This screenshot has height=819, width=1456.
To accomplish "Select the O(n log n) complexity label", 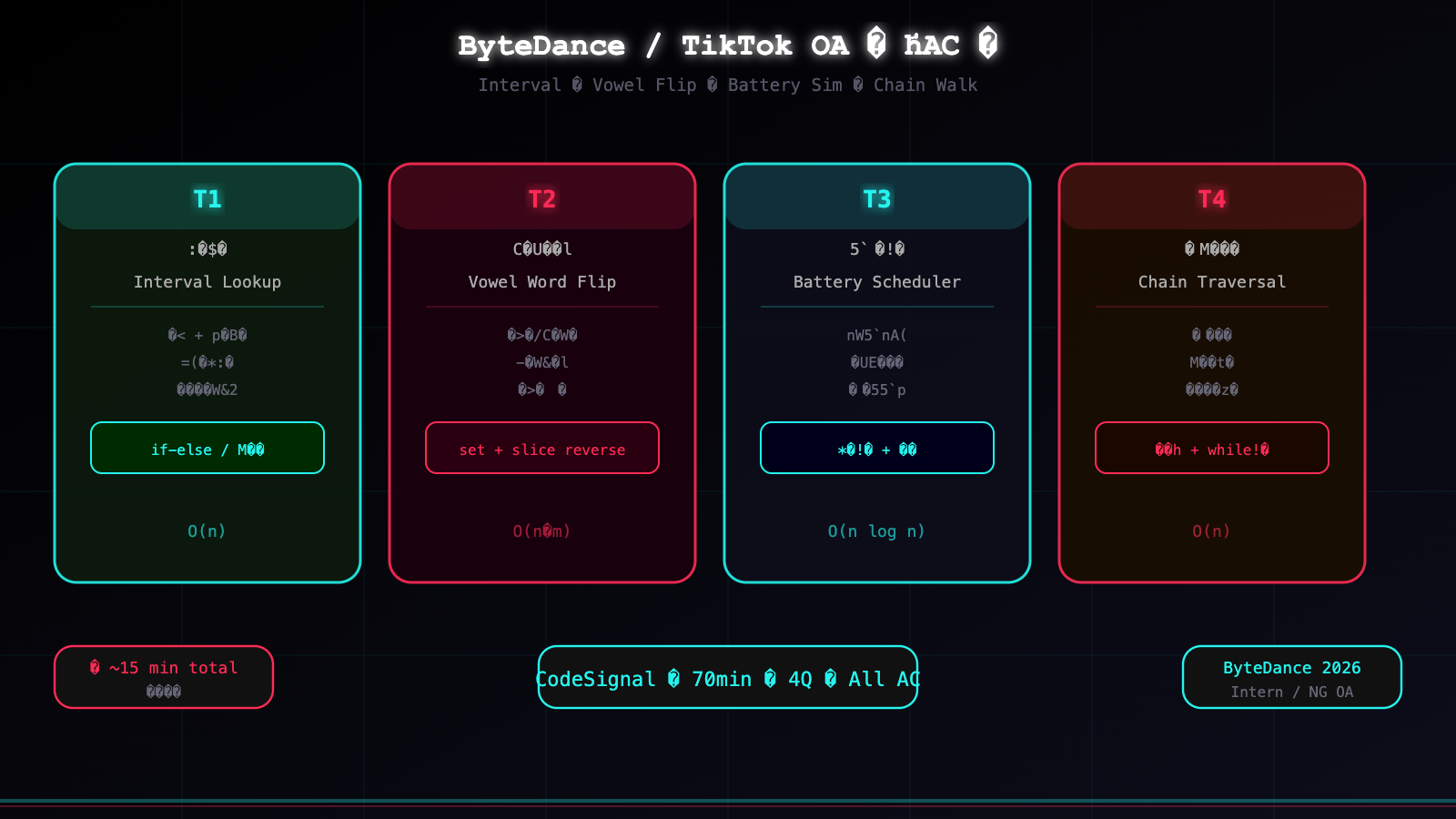I will coord(876,531).
